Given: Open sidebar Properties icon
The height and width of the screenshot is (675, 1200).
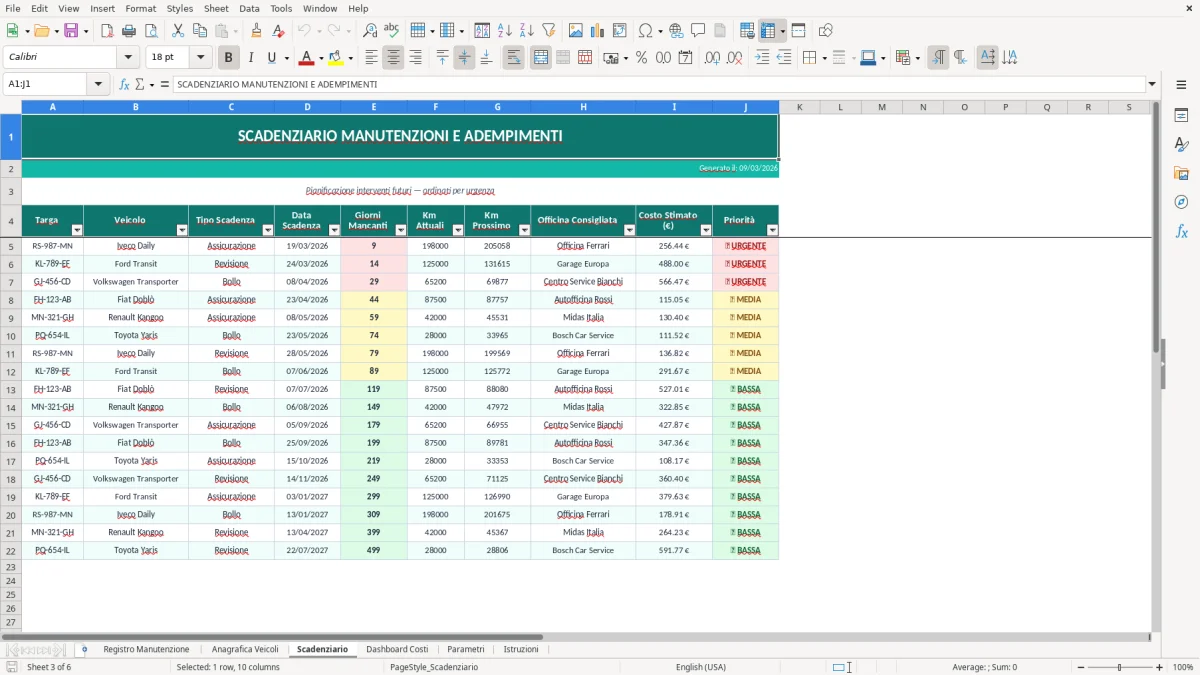Looking at the screenshot, I should click(1181, 115).
